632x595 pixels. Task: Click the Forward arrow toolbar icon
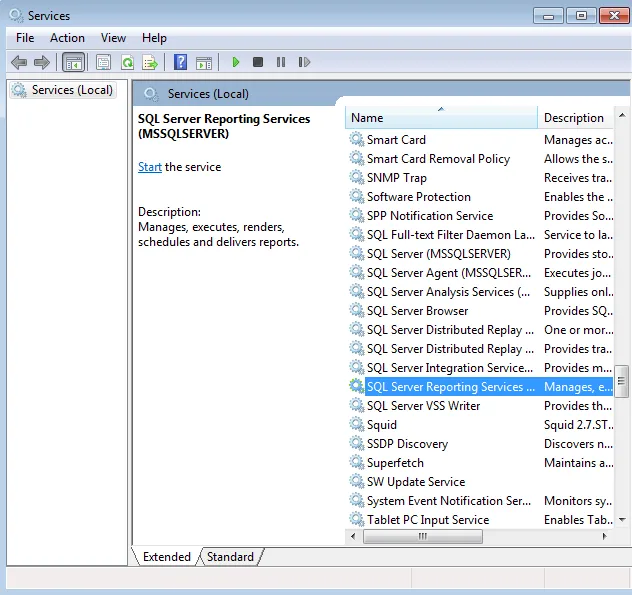tap(42, 62)
